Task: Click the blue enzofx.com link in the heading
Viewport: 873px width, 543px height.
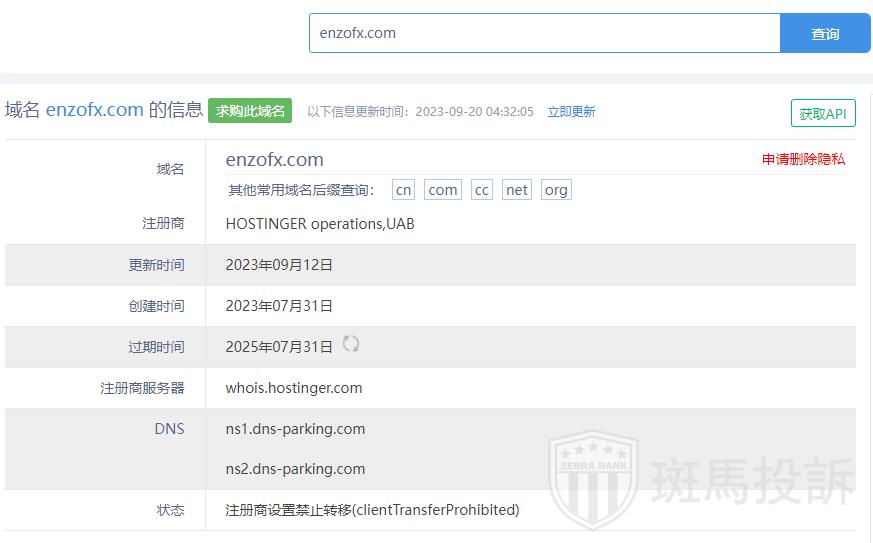Action: [95, 110]
